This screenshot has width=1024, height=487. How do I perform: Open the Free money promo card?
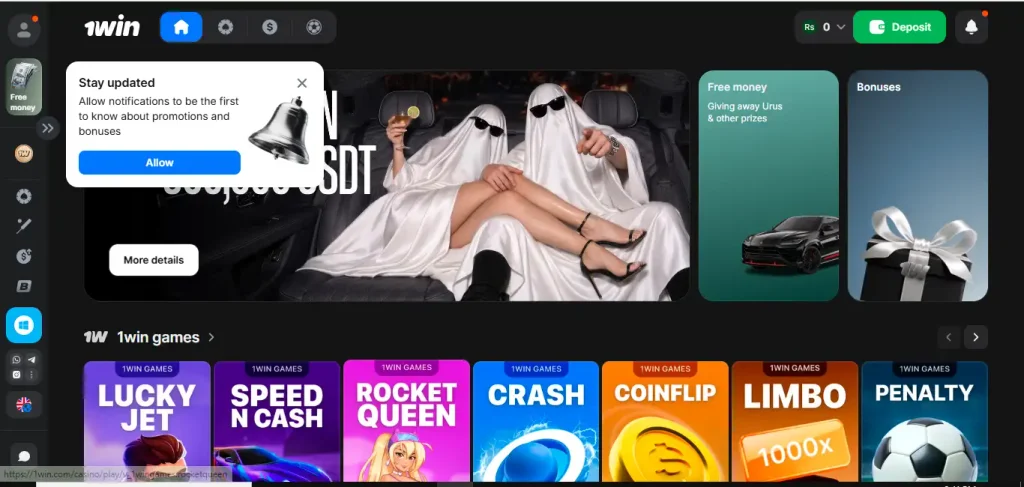[x=769, y=185]
